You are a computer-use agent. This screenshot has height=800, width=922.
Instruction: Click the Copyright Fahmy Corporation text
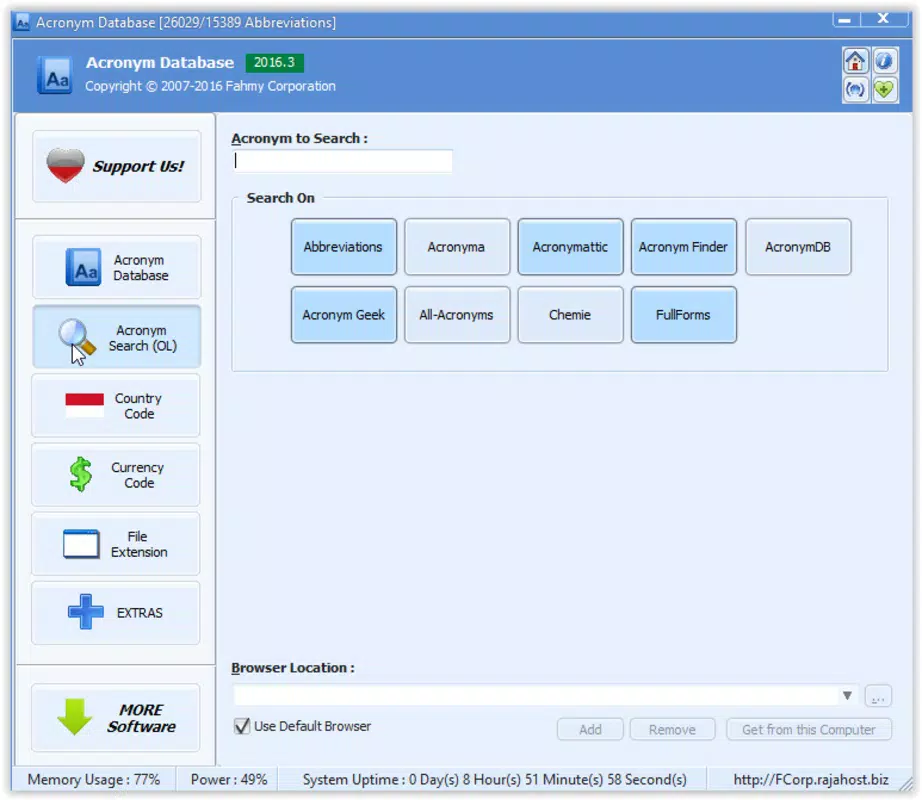point(210,86)
